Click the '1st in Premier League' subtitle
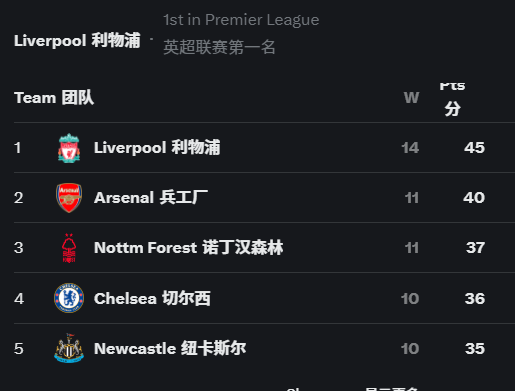 [241, 20]
